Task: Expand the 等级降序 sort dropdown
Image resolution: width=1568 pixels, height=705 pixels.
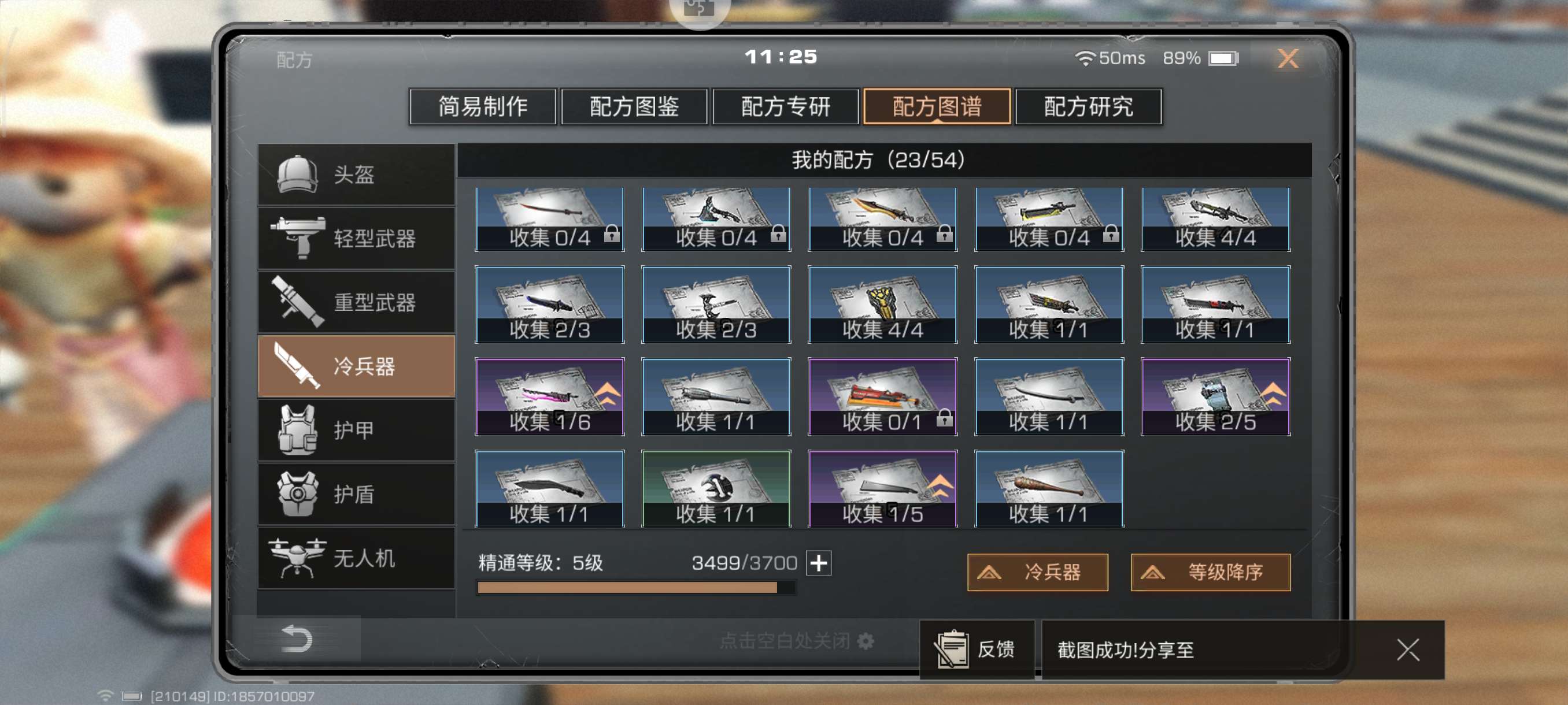Action: [1210, 572]
